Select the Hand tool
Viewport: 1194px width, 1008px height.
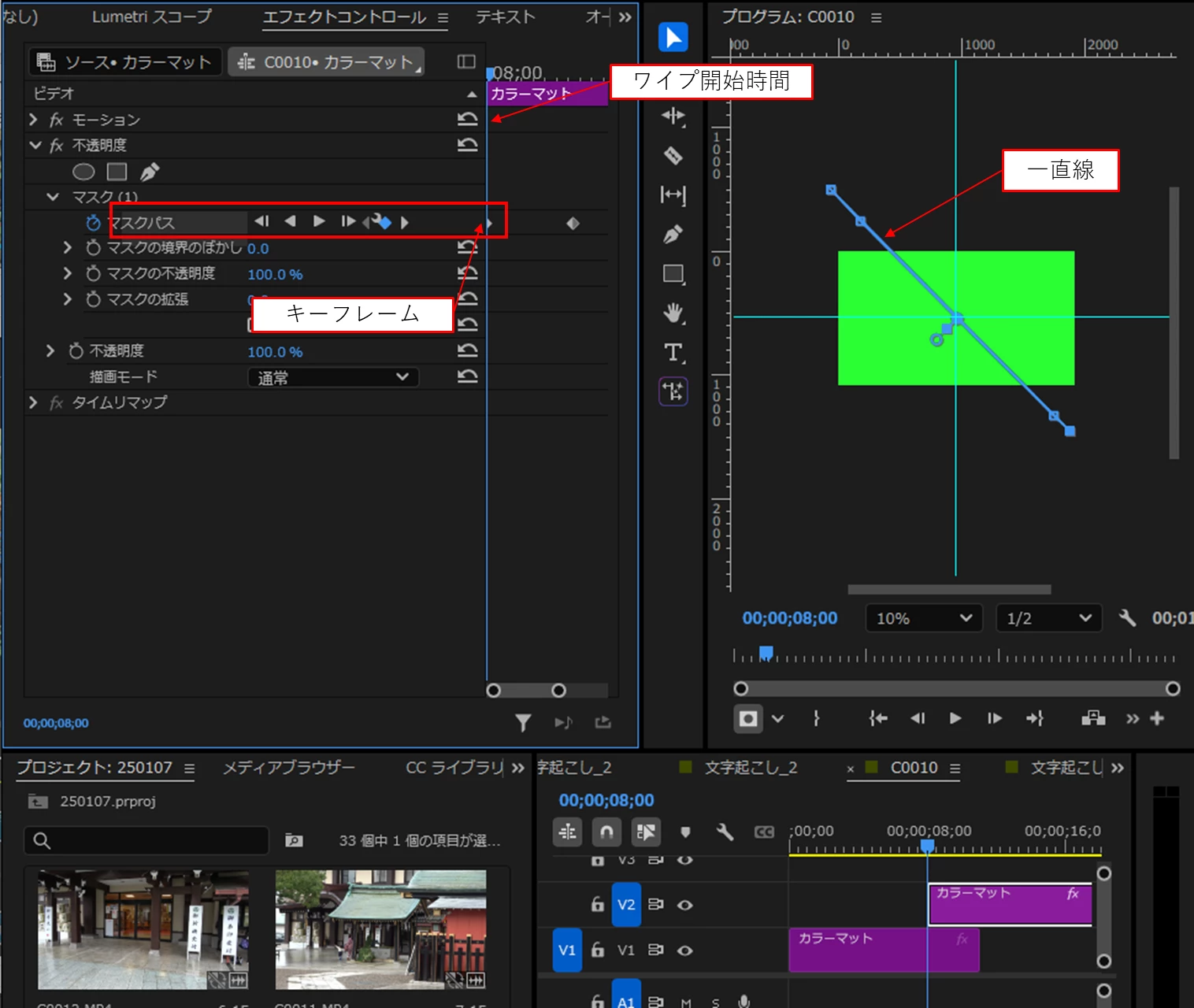673,313
